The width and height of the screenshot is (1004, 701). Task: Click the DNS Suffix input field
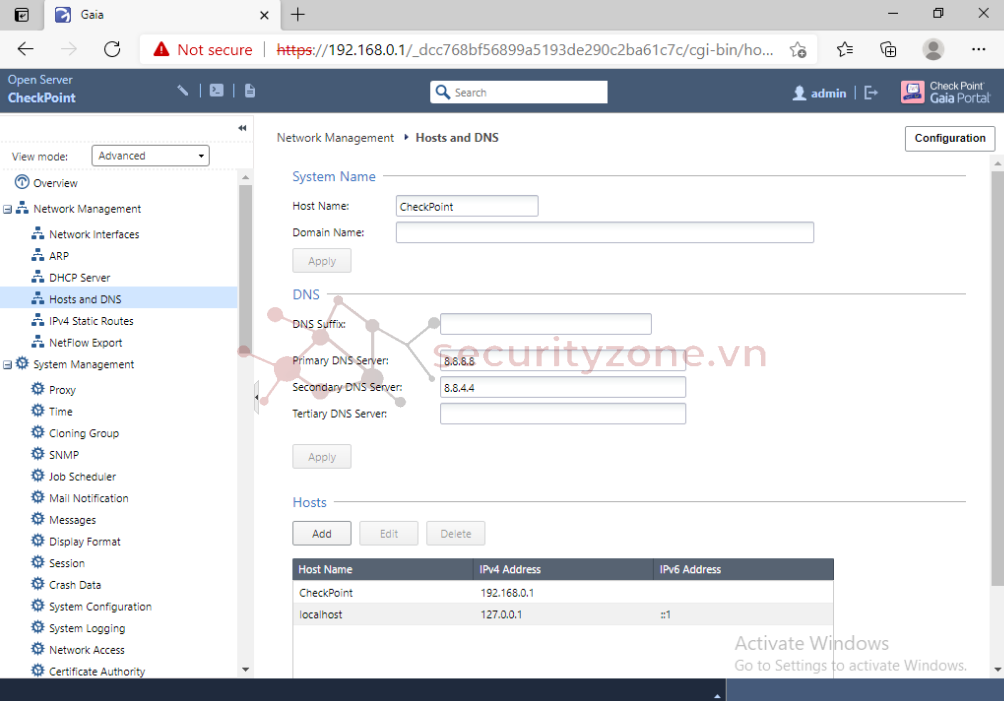[x=546, y=324]
